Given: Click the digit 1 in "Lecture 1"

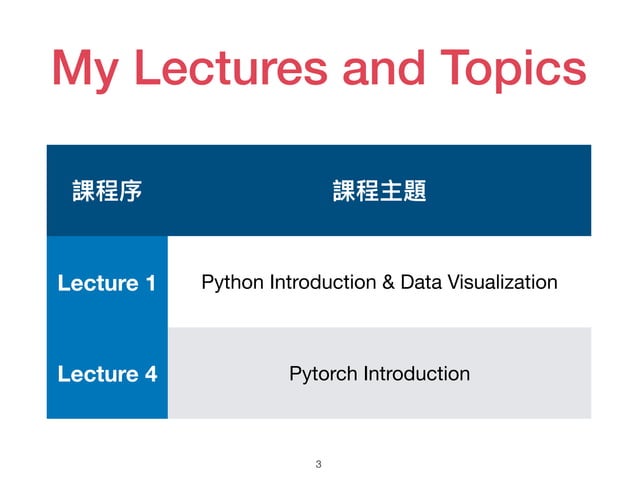Looking at the screenshot, I should tap(151, 283).
